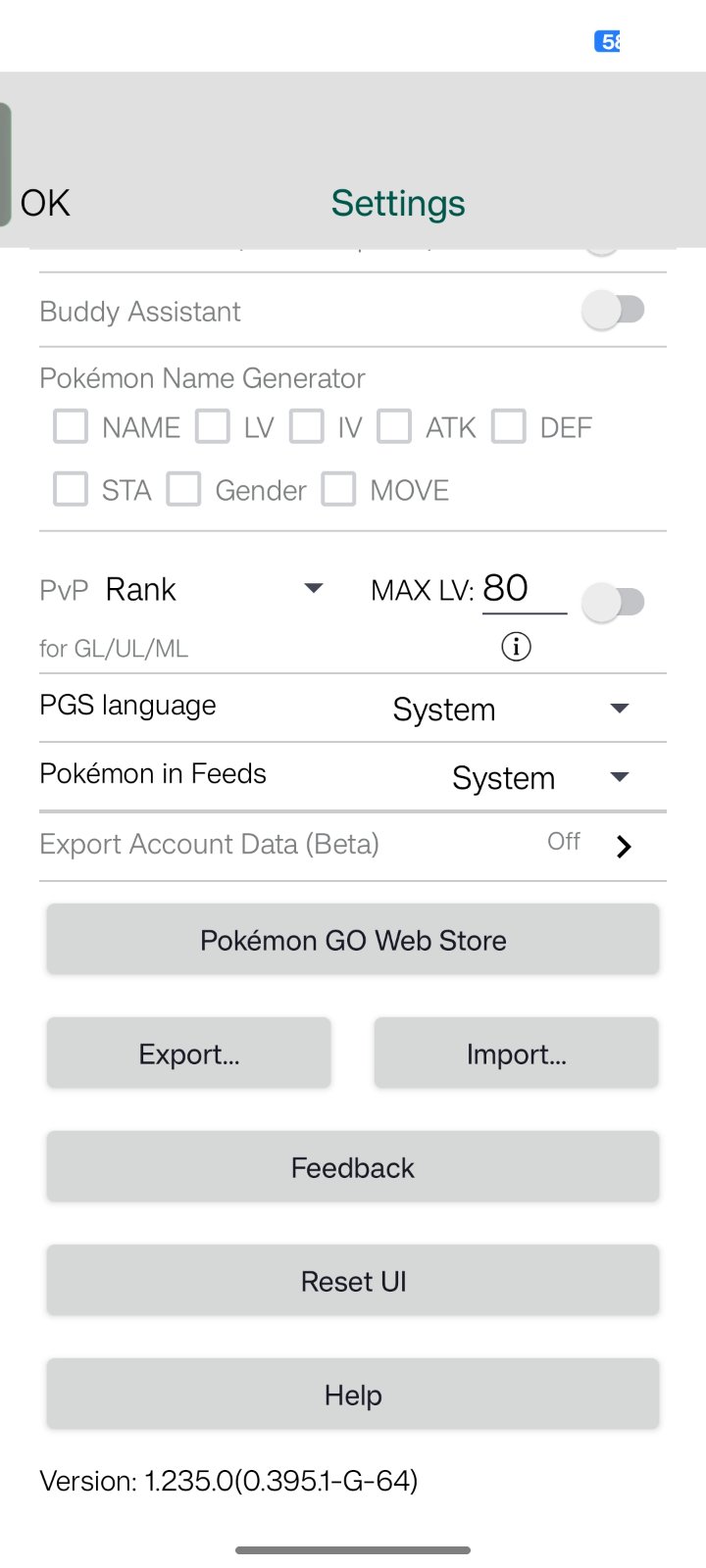
Task: Open the Feedback form
Action: click(x=353, y=1167)
